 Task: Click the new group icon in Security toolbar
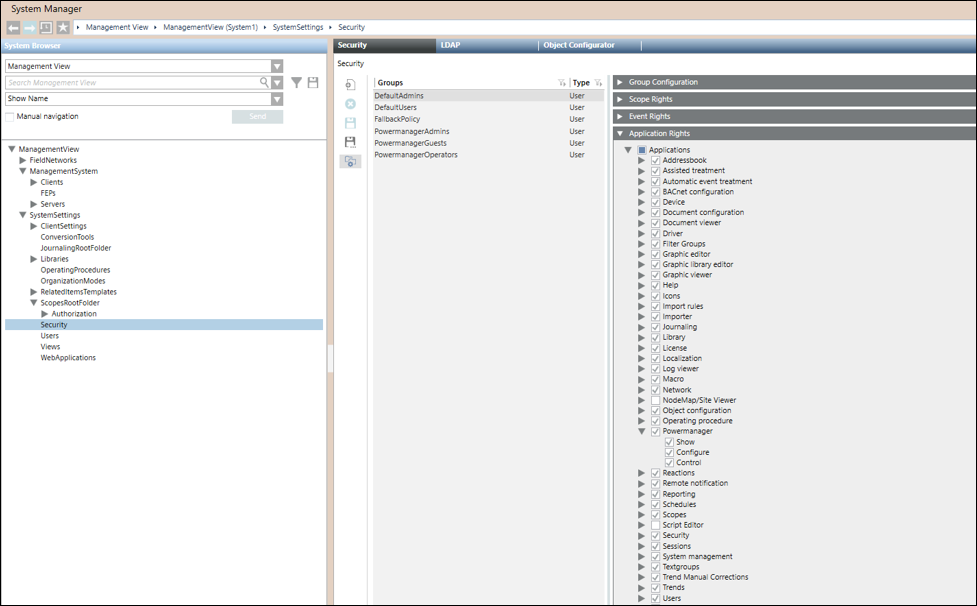click(350, 85)
